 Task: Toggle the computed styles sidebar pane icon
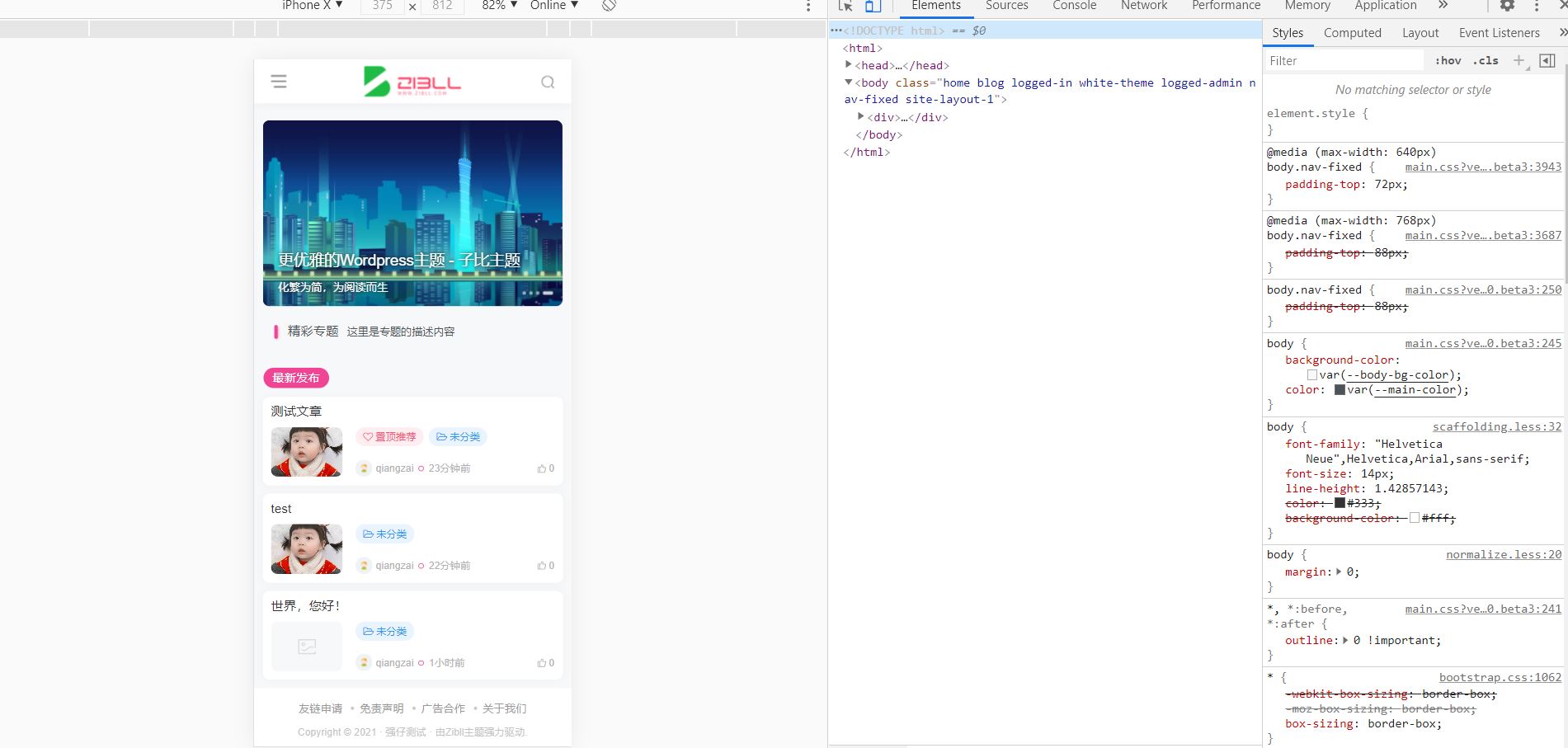coord(1547,60)
